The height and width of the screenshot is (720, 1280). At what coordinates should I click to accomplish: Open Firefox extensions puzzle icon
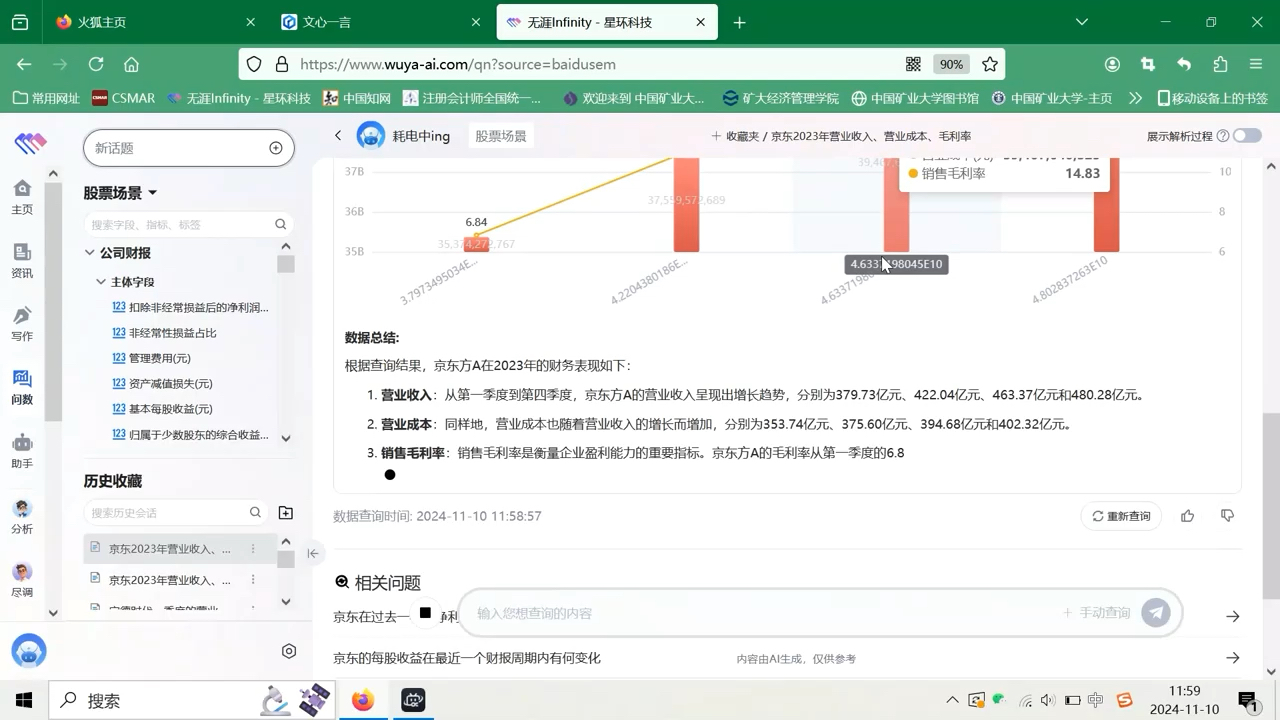1220,64
